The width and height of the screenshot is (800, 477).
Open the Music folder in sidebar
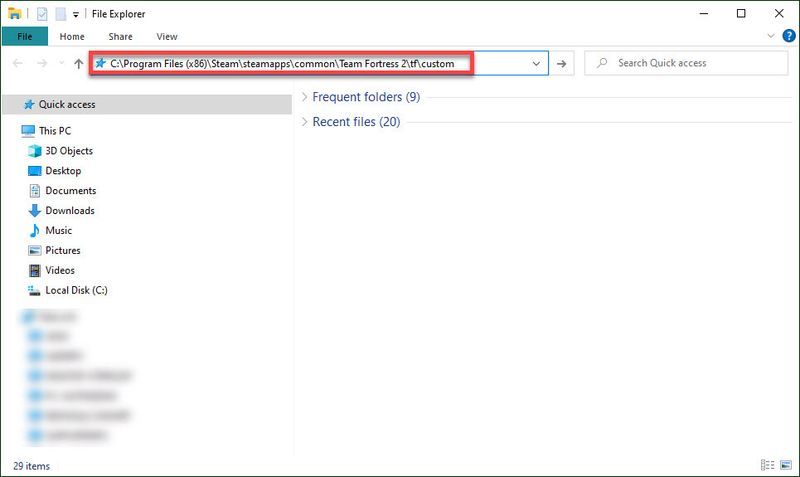(x=58, y=230)
